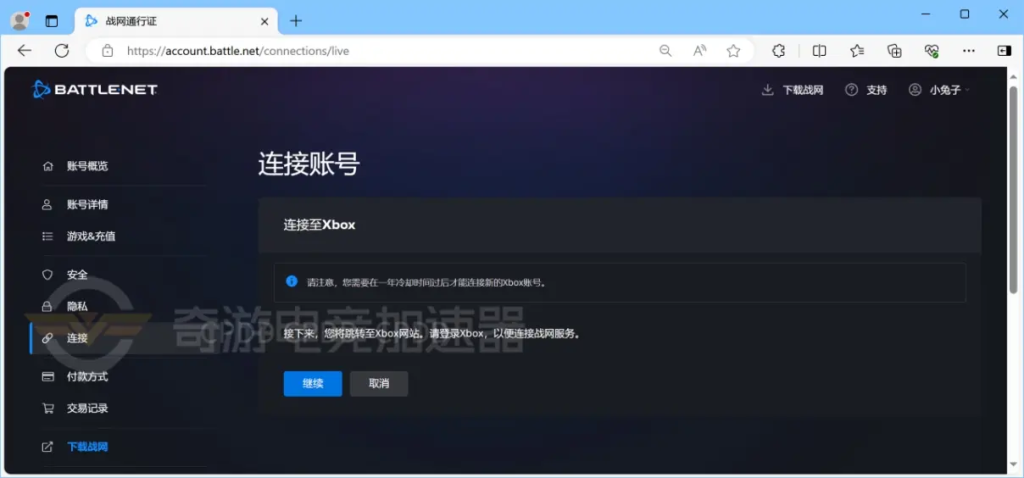Refresh the current page
Screen dimensions: 1024x478
[62, 50]
